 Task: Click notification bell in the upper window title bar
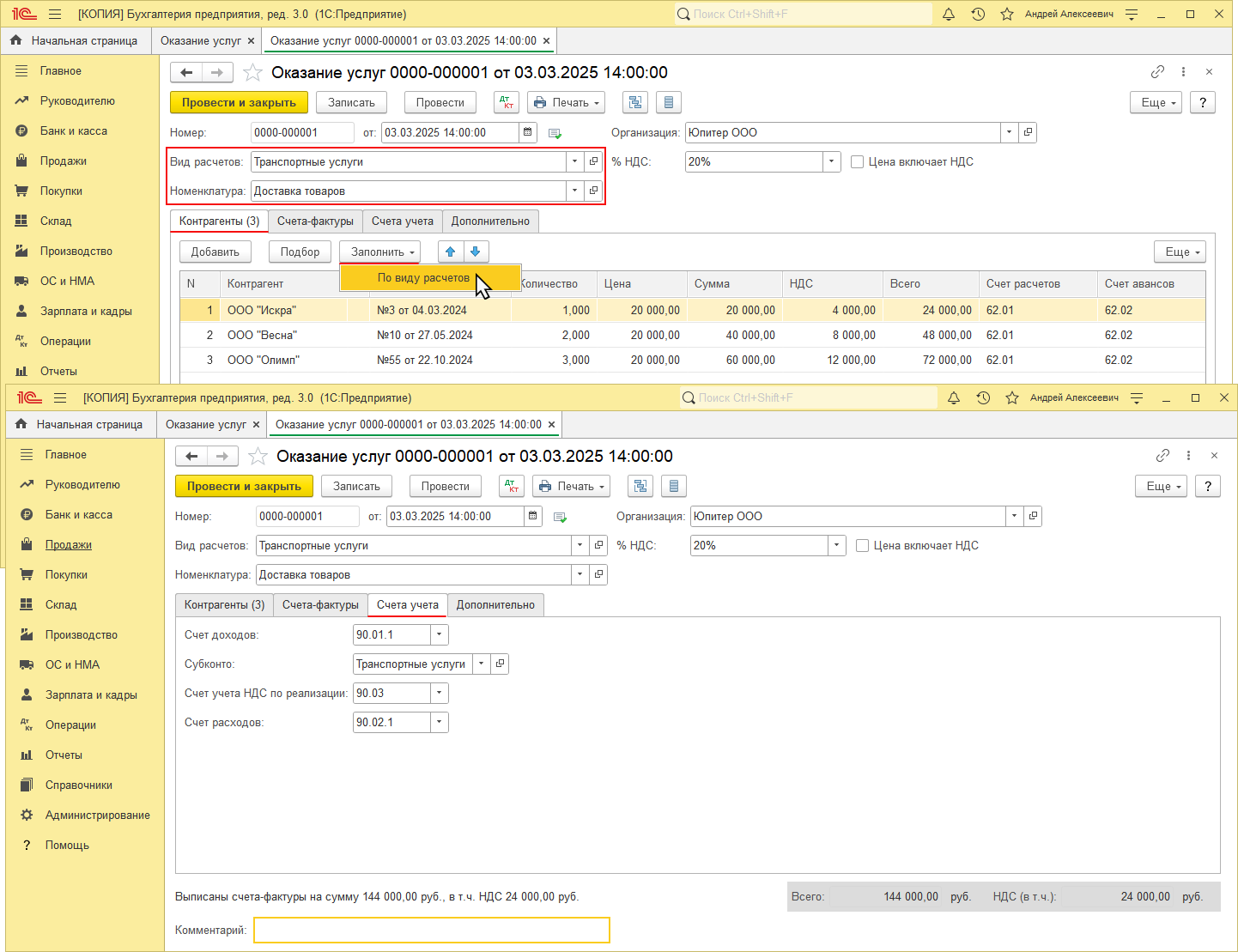949,15
